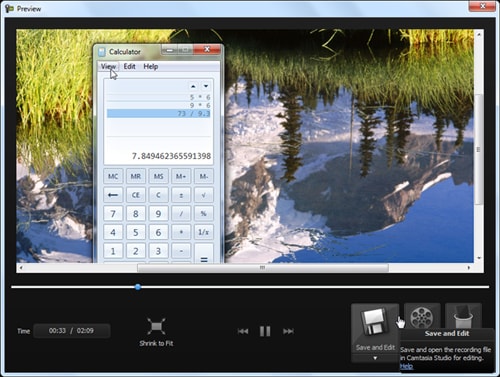
Task: Click the MR memory recall button
Action: [136, 176]
